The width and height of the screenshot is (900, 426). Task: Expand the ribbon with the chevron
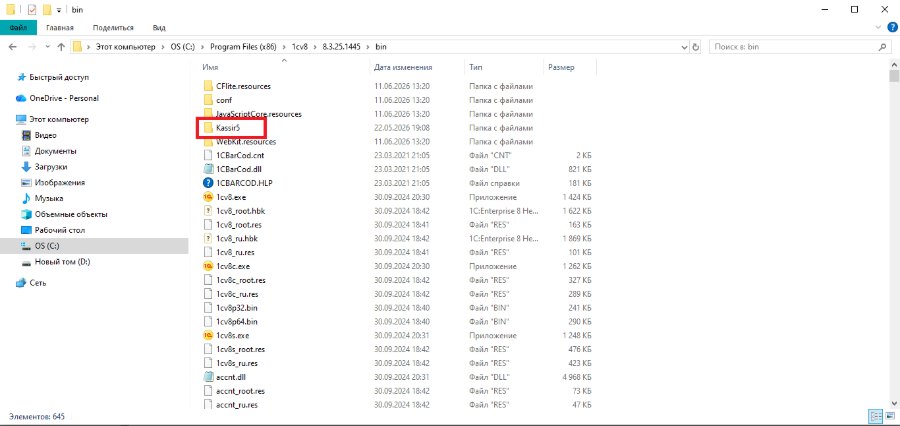click(878, 27)
